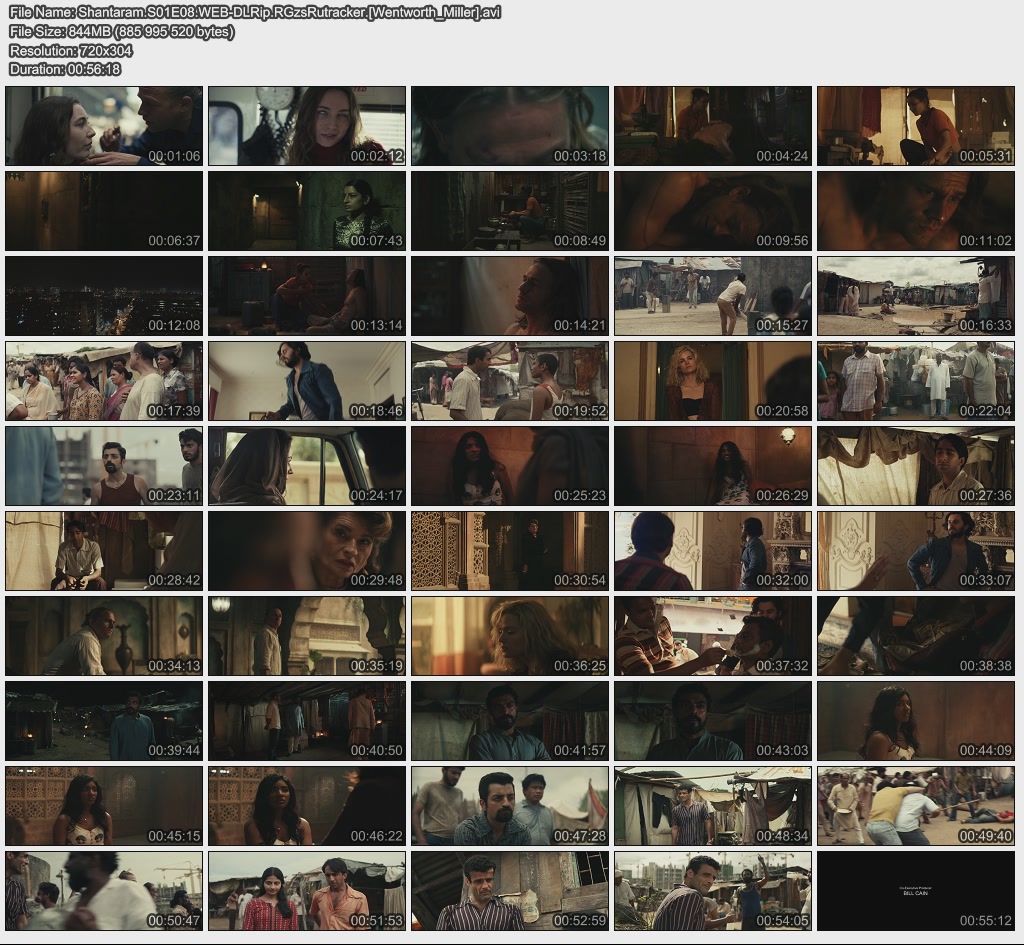Open blonde profile thumbnail 00:36:25
1024x945 pixels.
510,636
